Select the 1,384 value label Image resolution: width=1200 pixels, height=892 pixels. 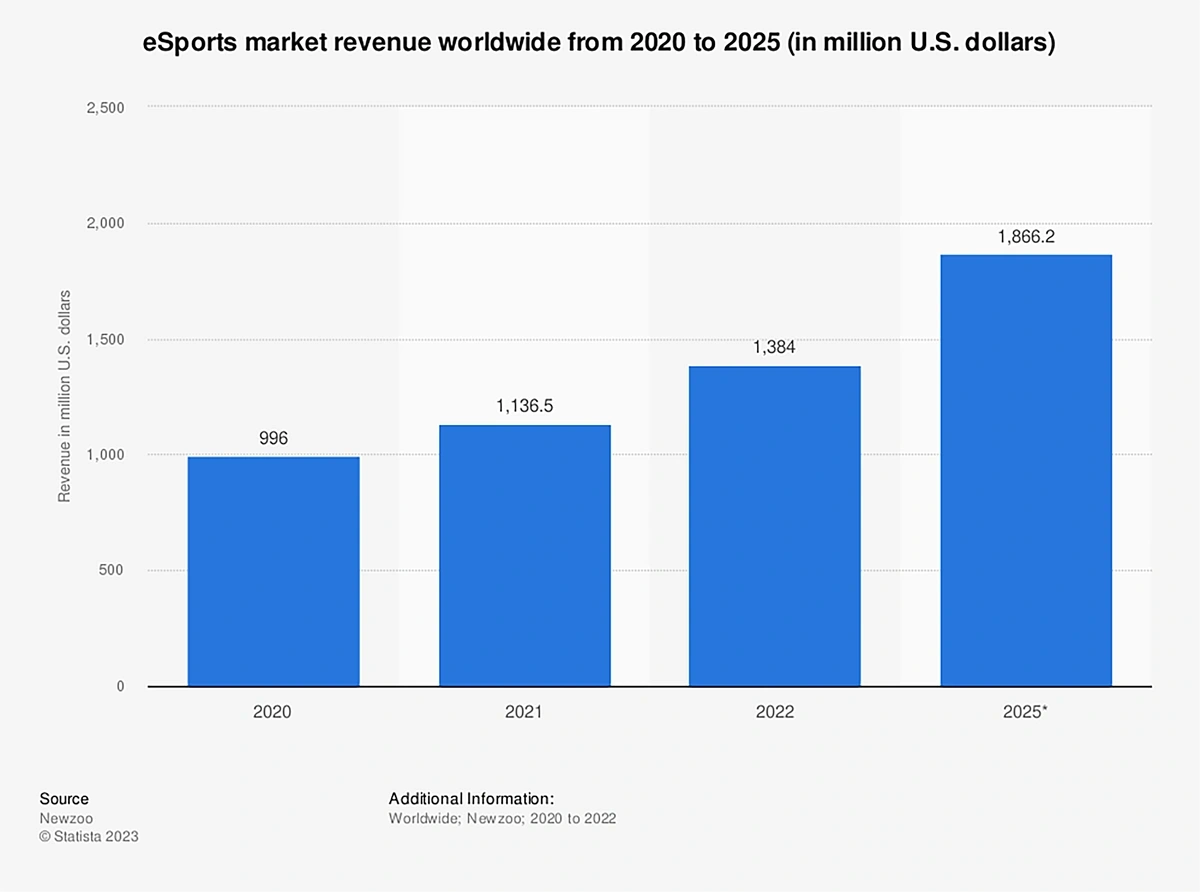coord(775,348)
